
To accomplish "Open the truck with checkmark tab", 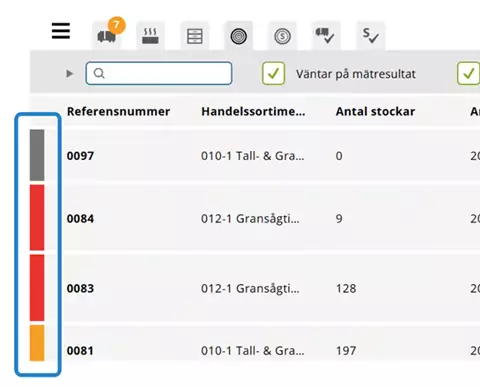I will (326, 36).
